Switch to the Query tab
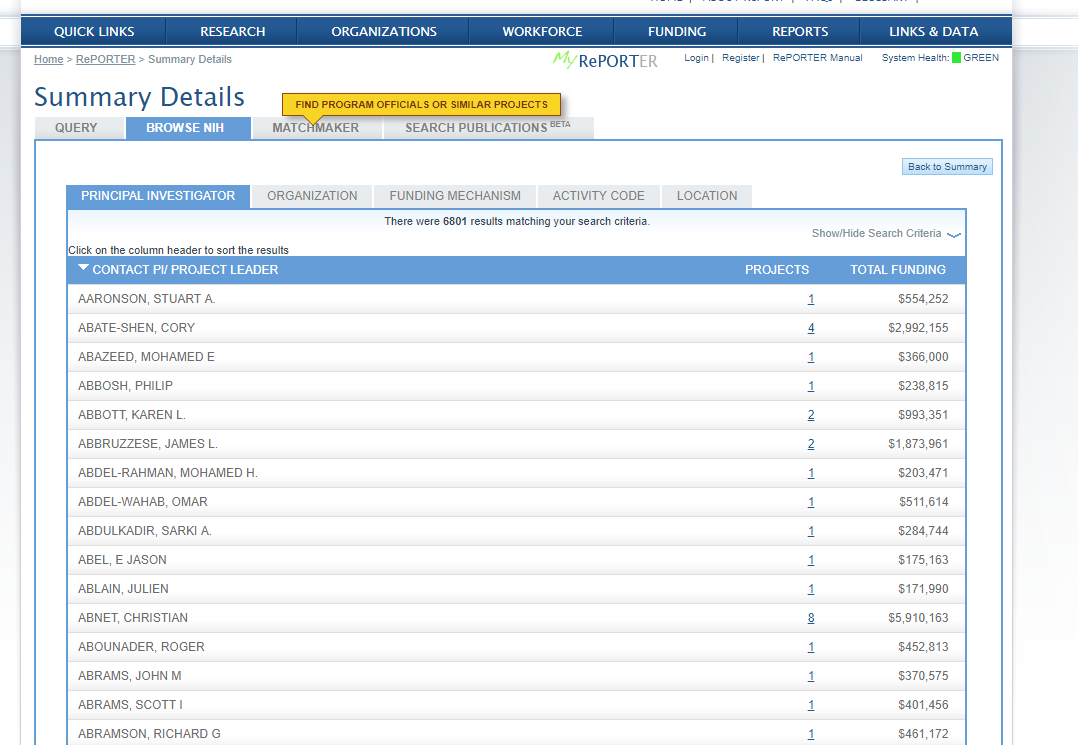 pyautogui.click(x=76, y=128)
